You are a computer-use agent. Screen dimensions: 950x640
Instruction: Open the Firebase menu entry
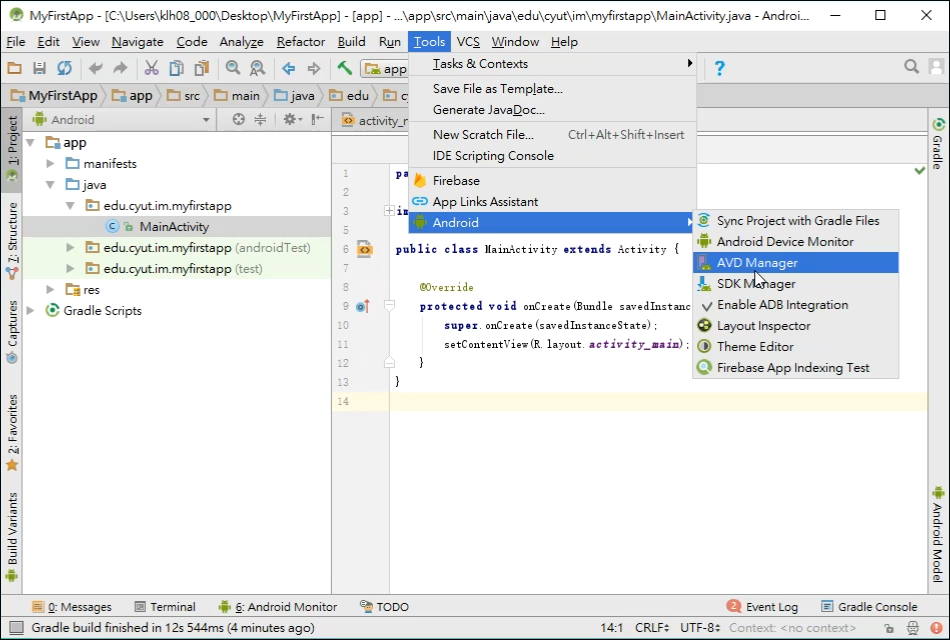coord(552,181)
